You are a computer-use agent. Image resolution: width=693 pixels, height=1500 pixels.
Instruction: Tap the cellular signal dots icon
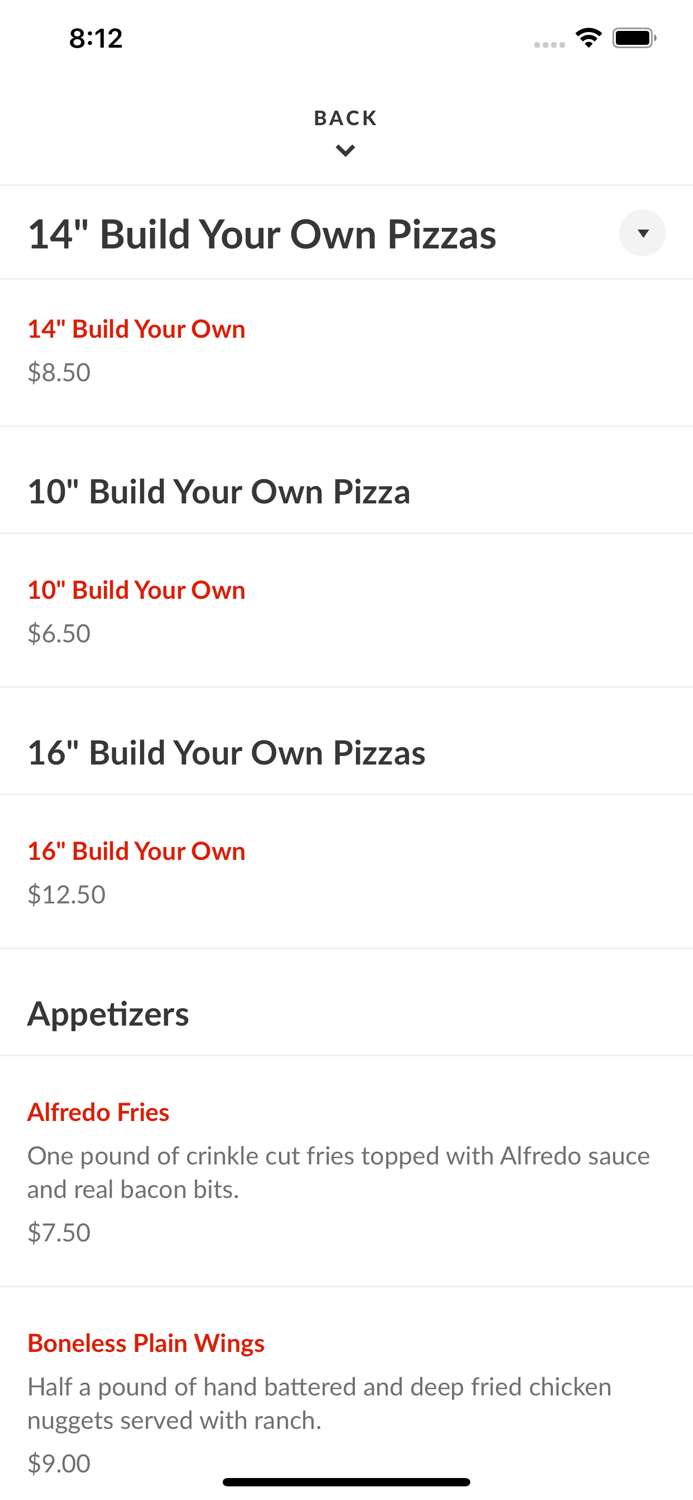pos(549,44)
